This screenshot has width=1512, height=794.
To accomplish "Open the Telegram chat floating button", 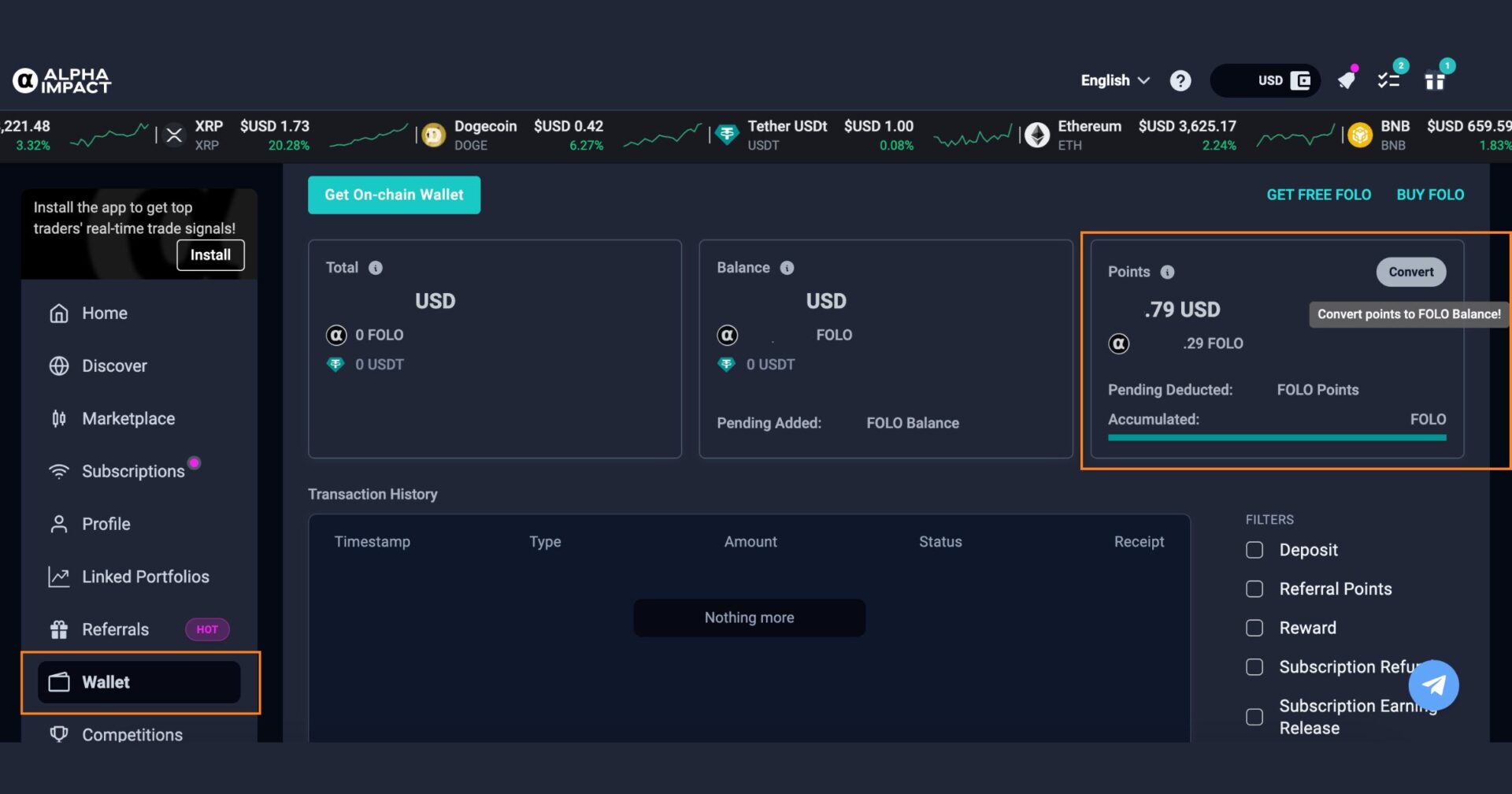I will tap(1433, 685).
